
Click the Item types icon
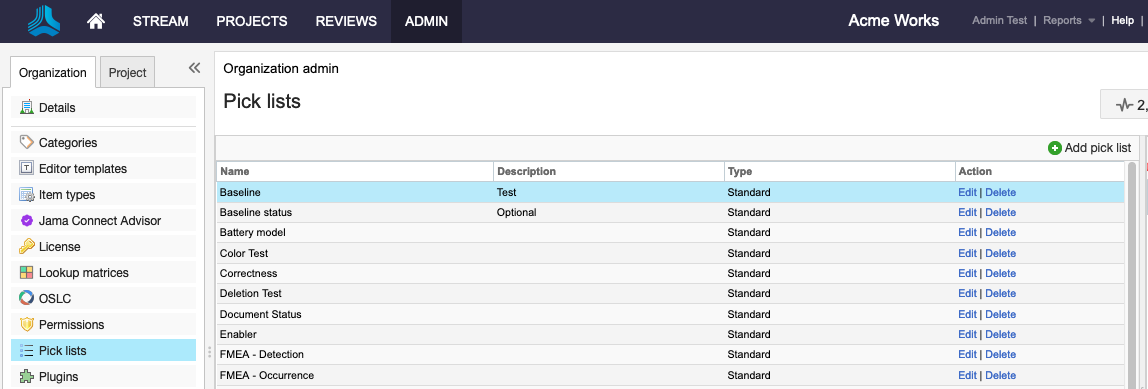coord(26,195)
